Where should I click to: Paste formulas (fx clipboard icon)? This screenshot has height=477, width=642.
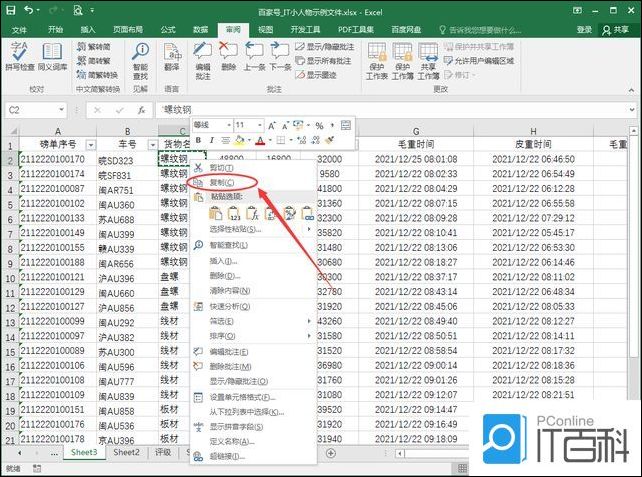coord(252,213)
